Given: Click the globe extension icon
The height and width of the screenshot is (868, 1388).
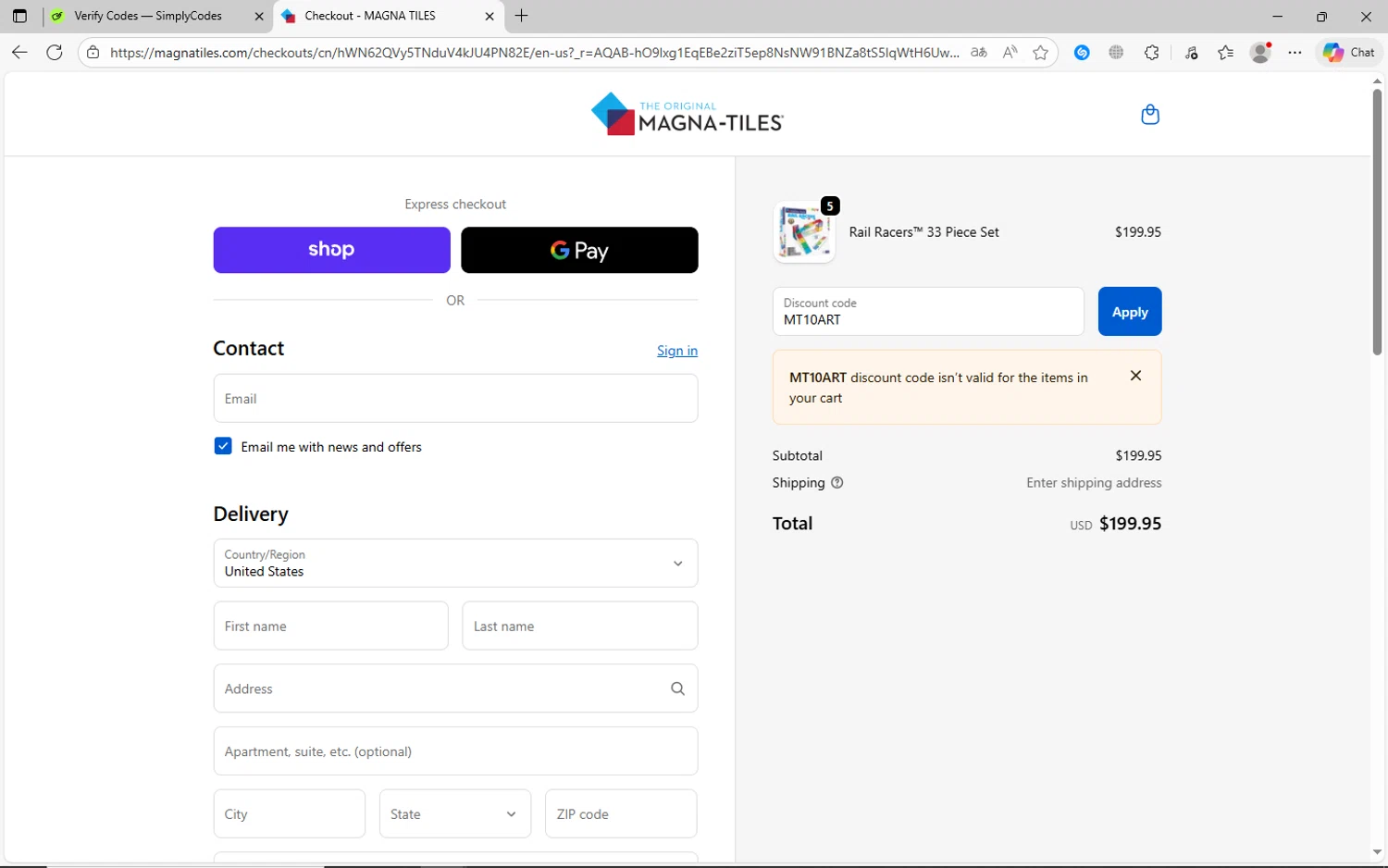Looking at the screenshot, I should coord(1116,53).
